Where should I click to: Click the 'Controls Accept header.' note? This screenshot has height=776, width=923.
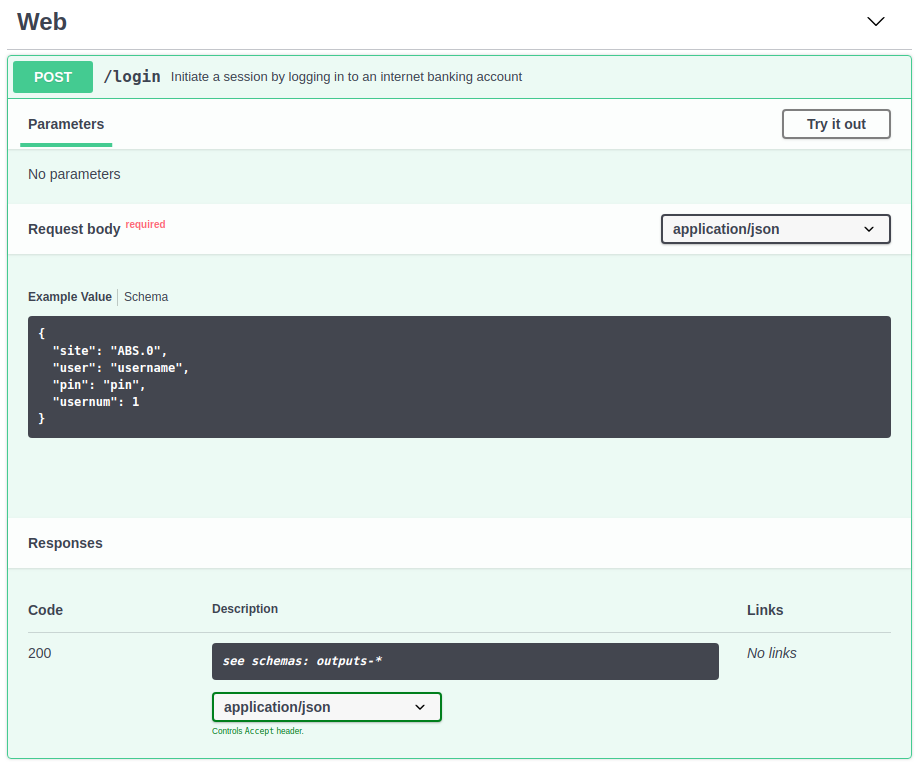coord(257,731)
